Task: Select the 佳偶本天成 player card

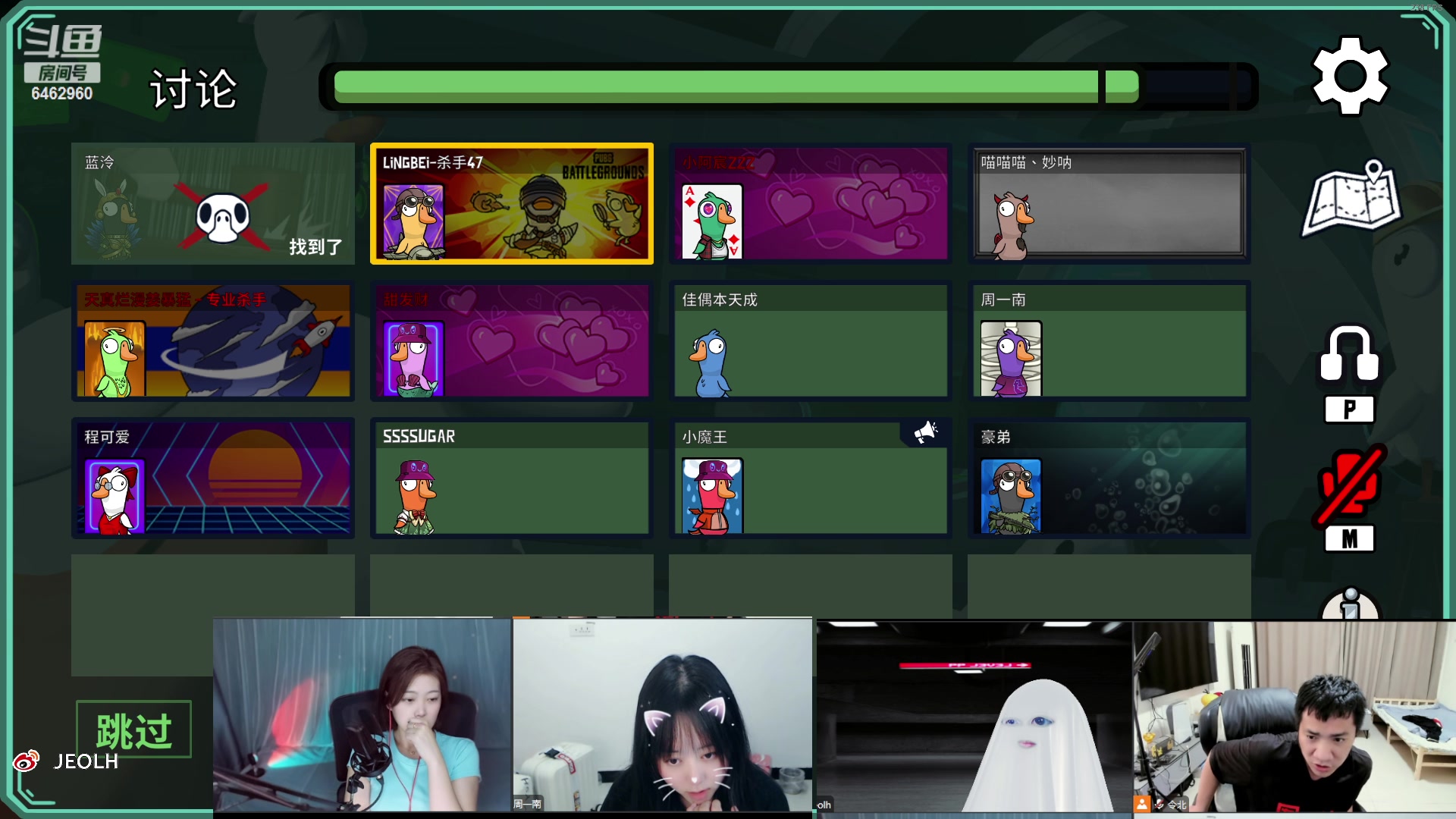Action: pos(810,341)
